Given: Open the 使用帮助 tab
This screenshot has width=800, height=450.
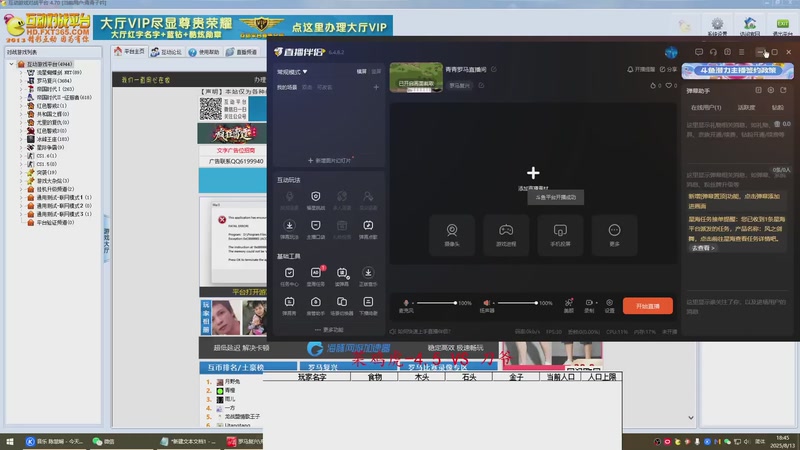Looking at the screenshot, I should [x=204, y=52].
